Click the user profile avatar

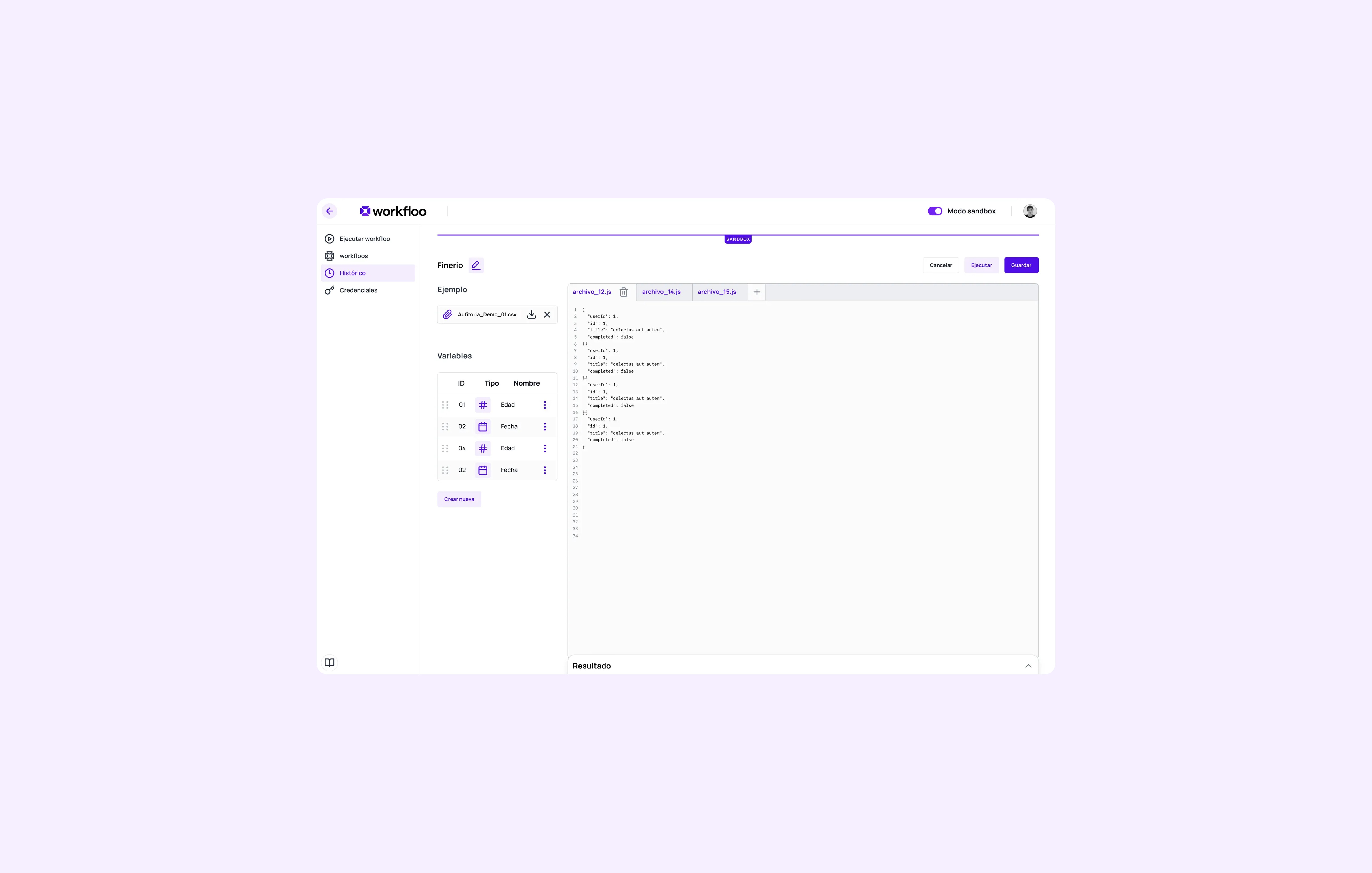coord(1030,211)
